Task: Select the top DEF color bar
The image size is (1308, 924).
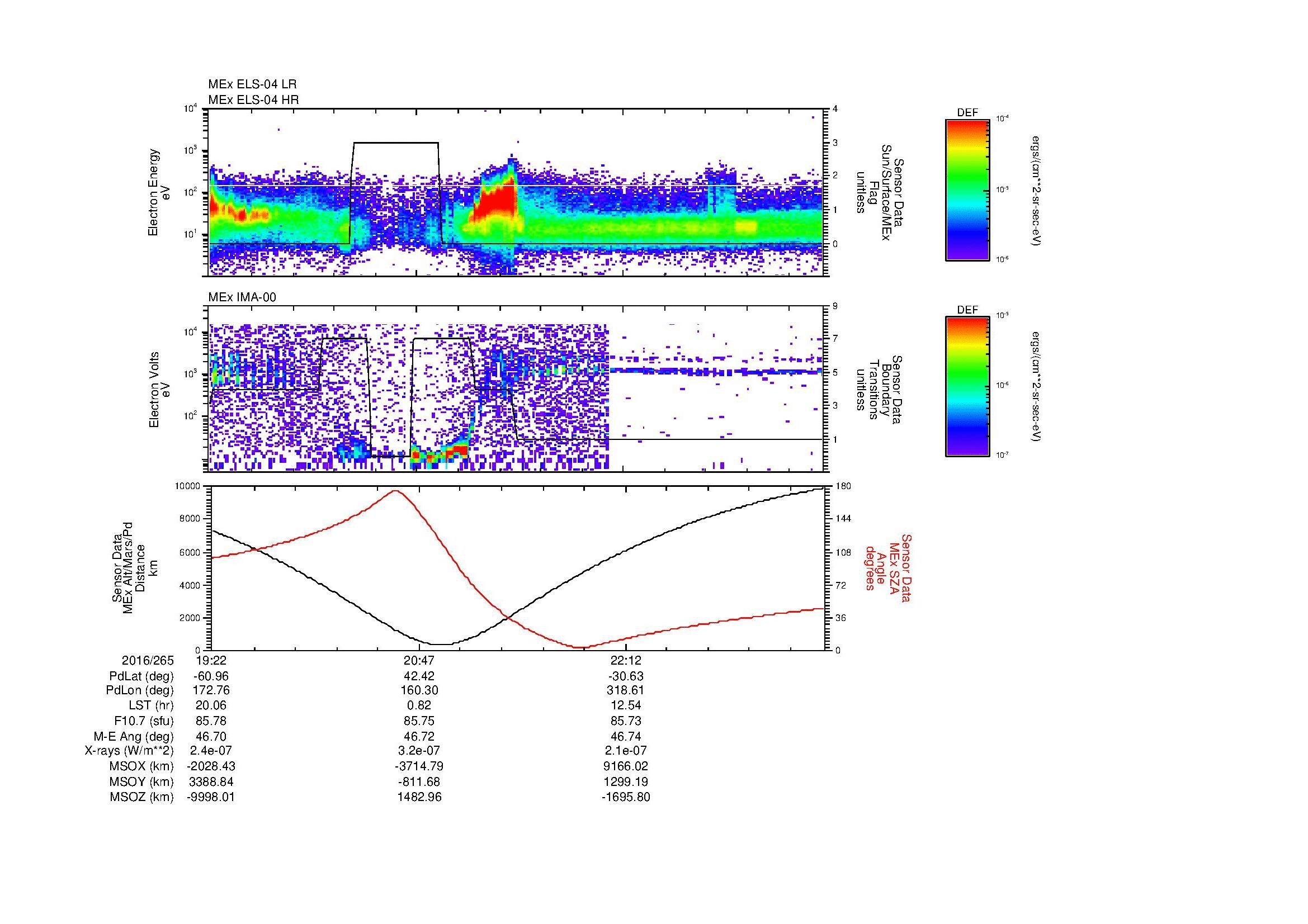Action: point(967,189)
